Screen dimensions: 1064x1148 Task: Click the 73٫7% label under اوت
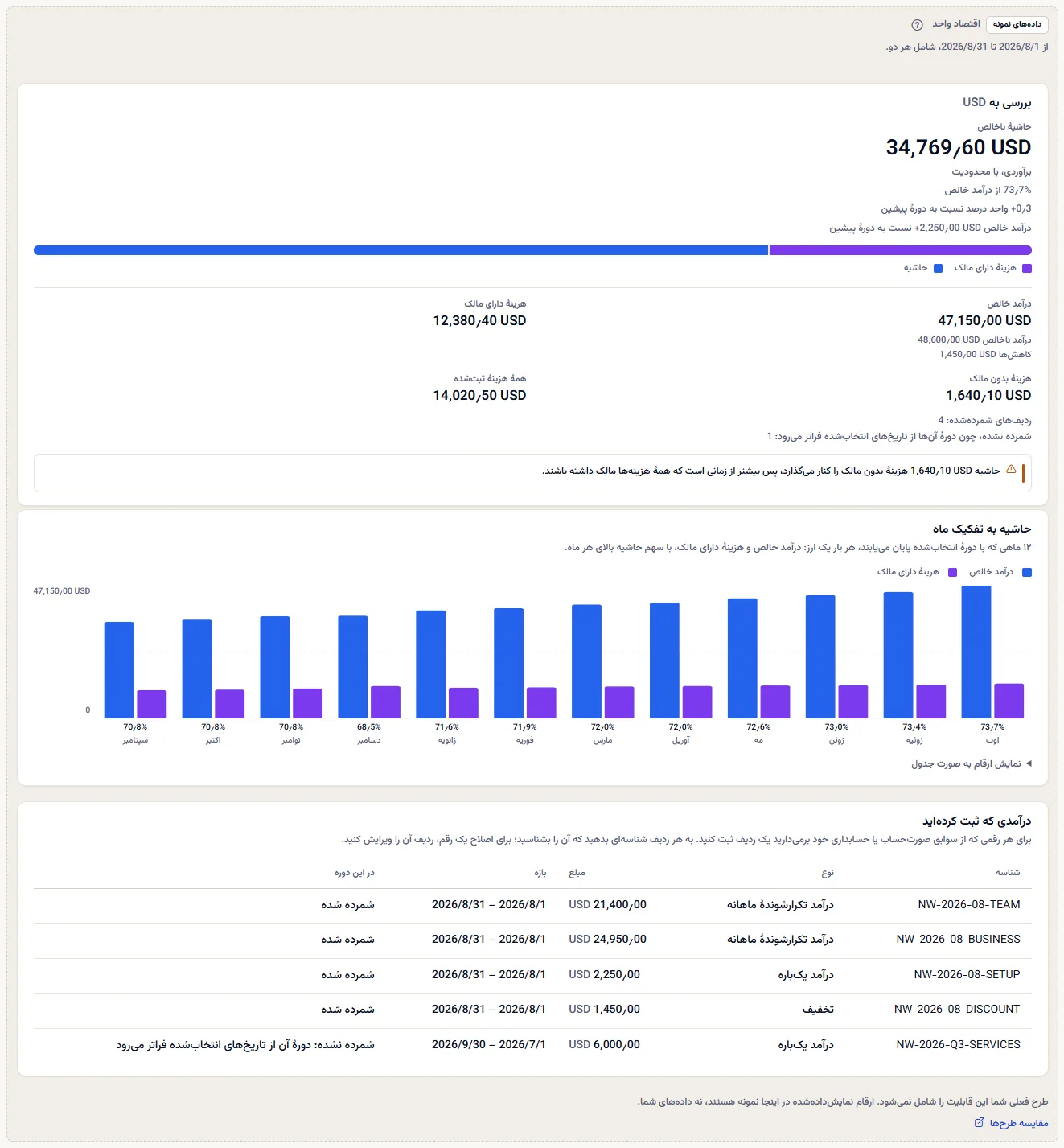click(x=992, y=727)
